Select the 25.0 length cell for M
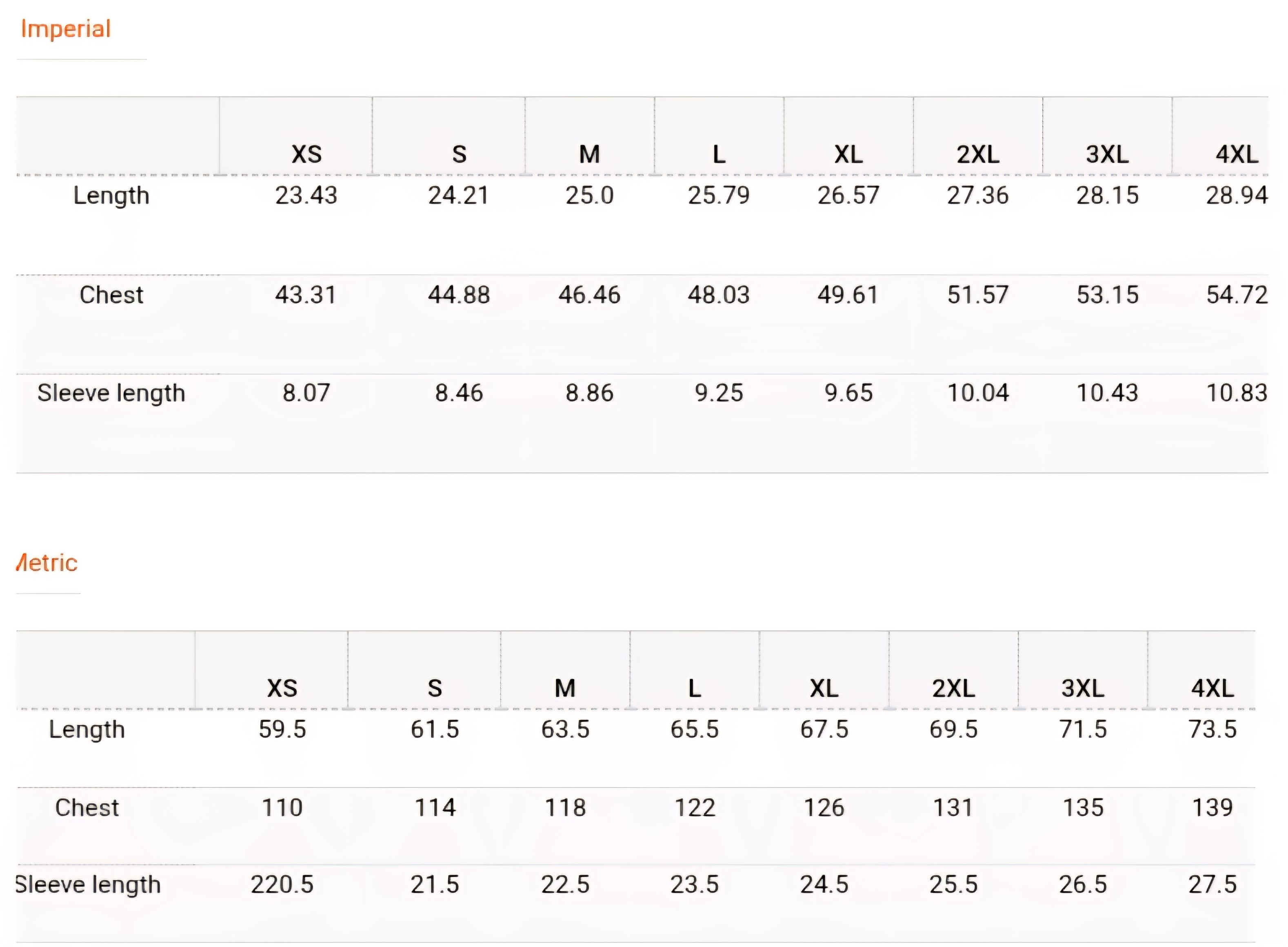 pyautogui.click(x=589, y=196)
